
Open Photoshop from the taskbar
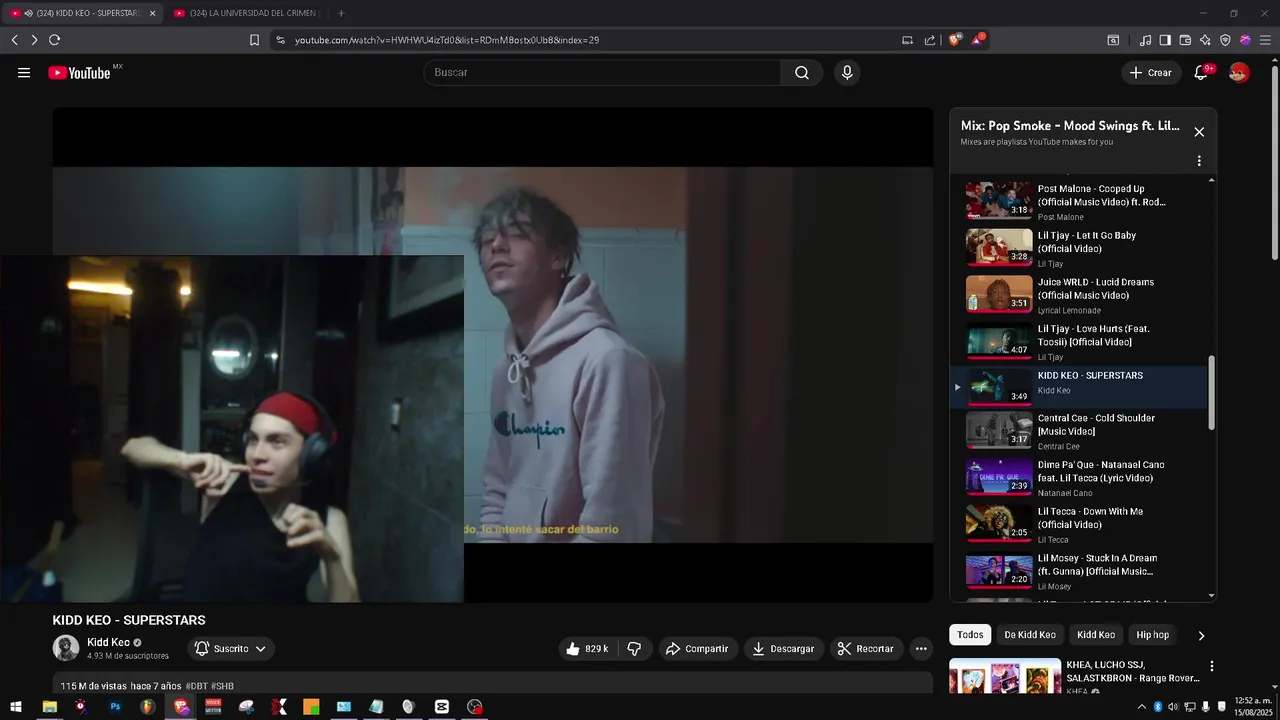click(x=115, y=707)
